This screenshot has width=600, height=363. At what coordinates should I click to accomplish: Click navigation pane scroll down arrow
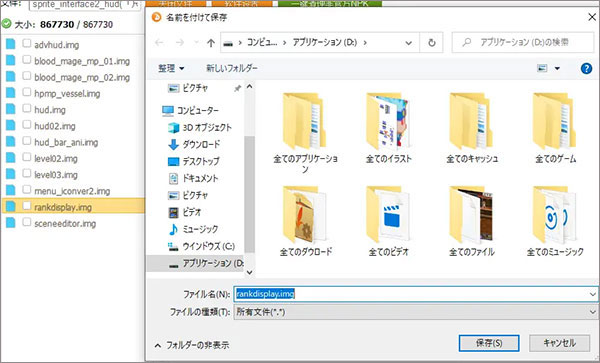(249, 272)
